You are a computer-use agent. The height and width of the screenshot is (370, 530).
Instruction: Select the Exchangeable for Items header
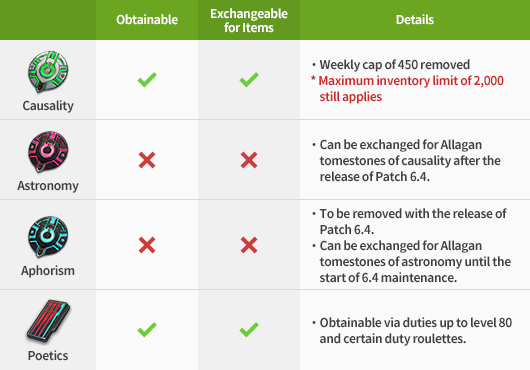(249, 20)
